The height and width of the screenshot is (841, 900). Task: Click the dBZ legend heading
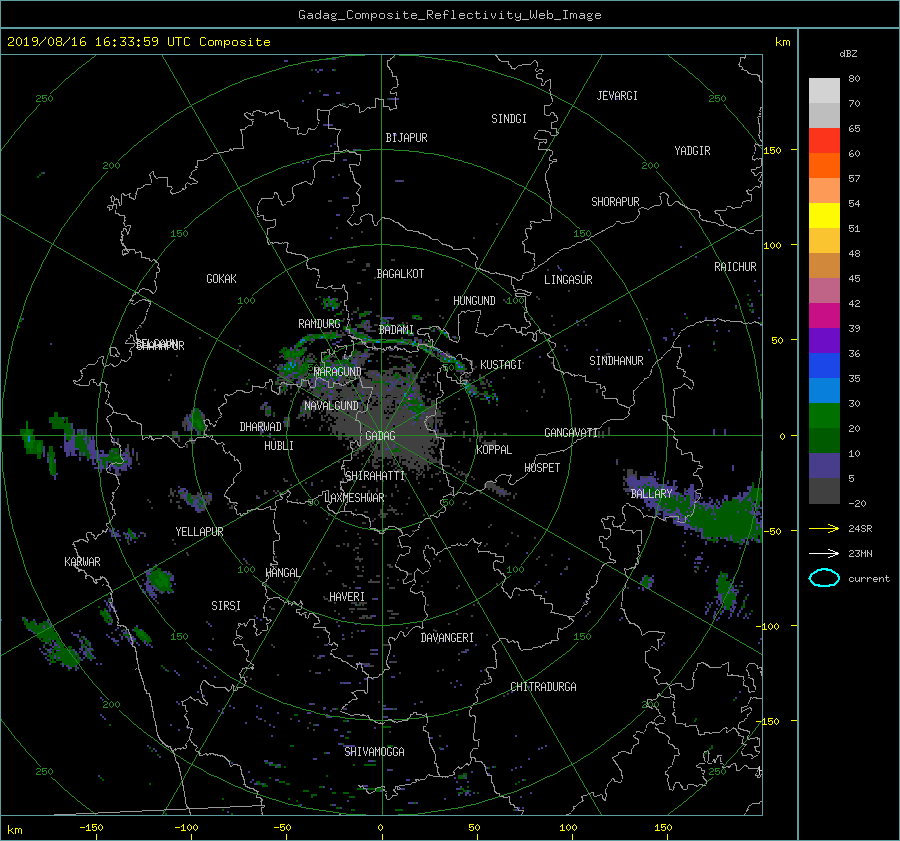(848, 53)
